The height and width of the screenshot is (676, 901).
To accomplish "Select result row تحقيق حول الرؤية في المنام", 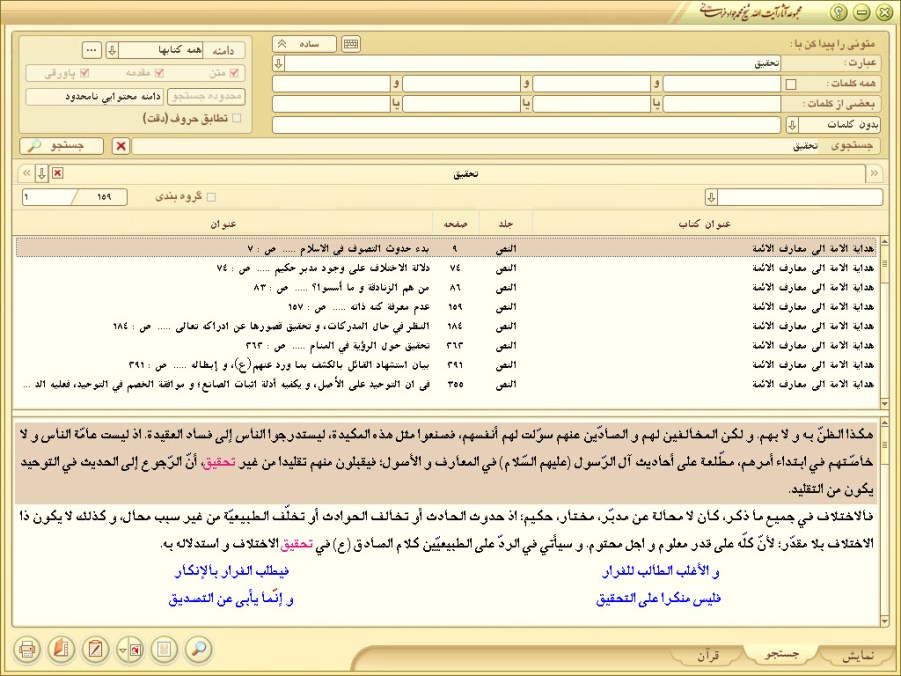I will point(446,345).
